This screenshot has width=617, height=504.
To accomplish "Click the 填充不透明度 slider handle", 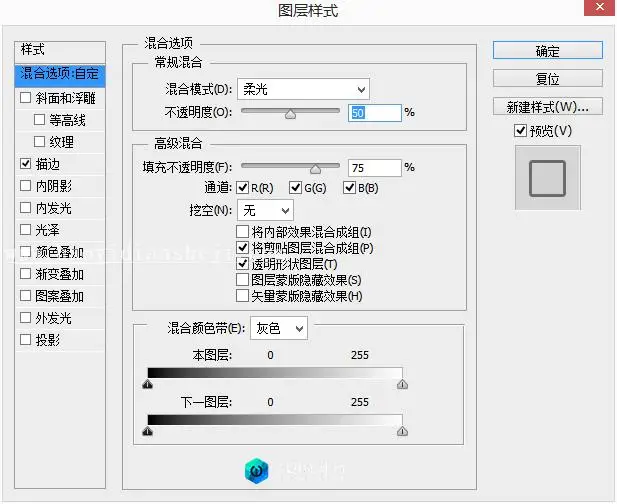I will pos(315,170).
